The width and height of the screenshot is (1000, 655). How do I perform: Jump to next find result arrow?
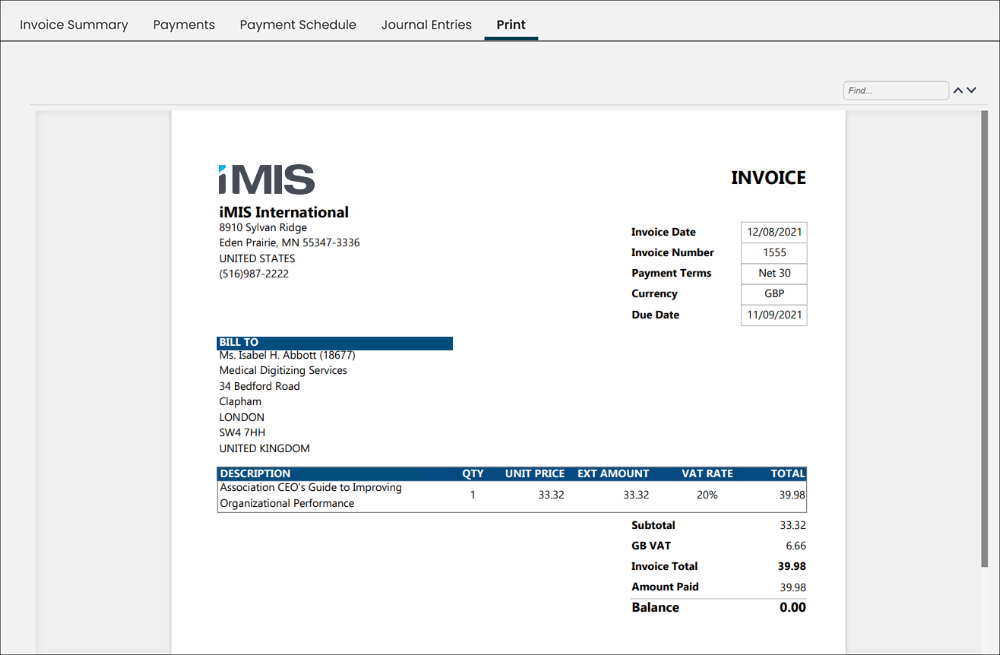(971, 91)
